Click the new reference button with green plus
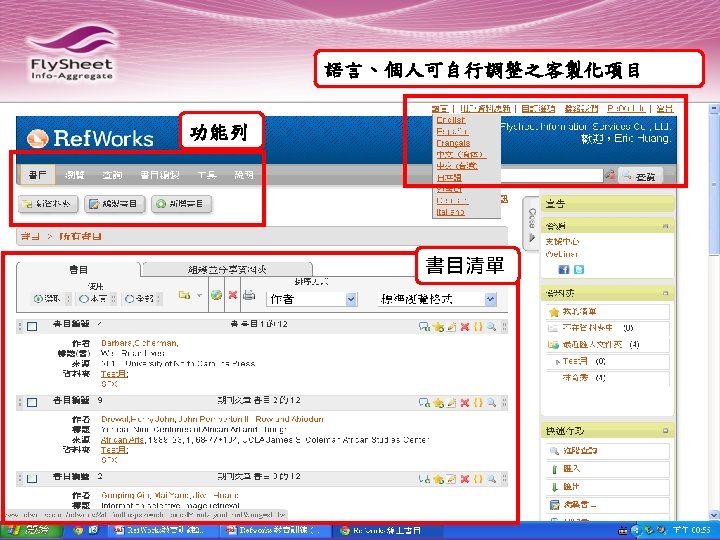The image size is (720, 540). [x=181, y=203]
